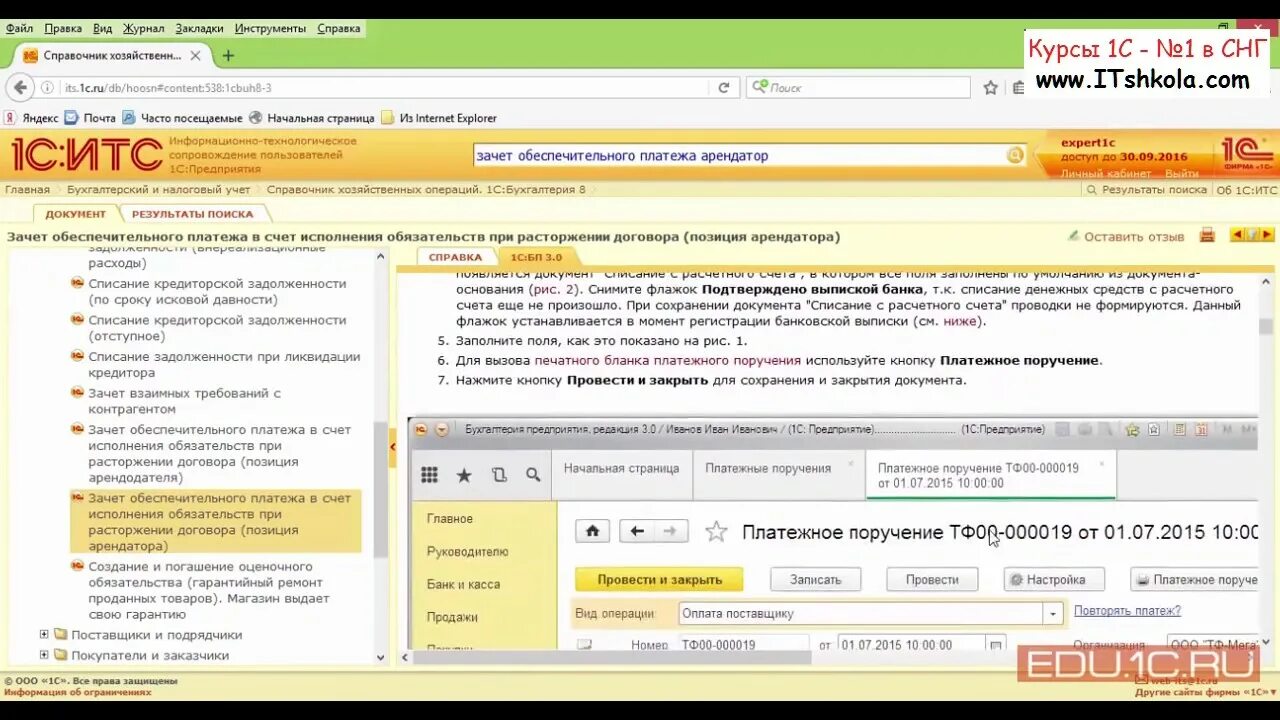Click Провести и закрыть button
1280x720 pixels.
(659, 579)
